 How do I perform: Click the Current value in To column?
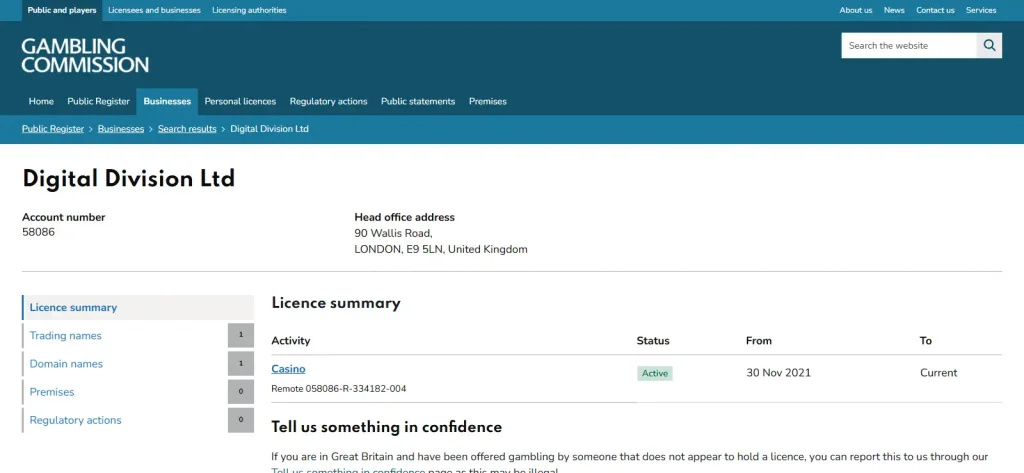pos(938,373)
